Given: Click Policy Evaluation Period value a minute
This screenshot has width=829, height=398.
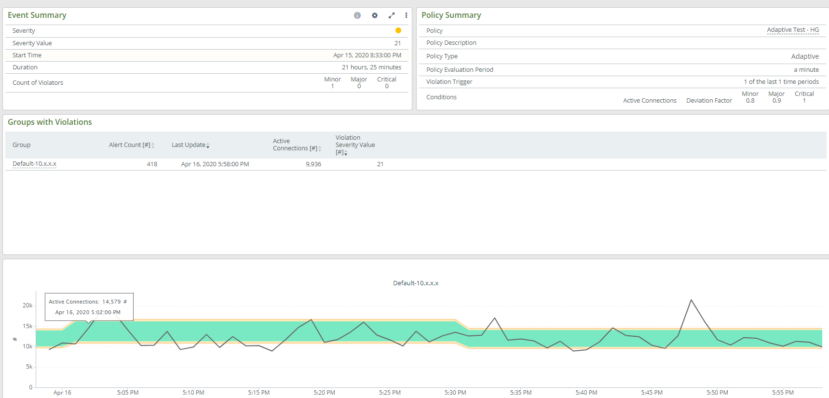Looking at the screenshot, I should click(806, 69).
